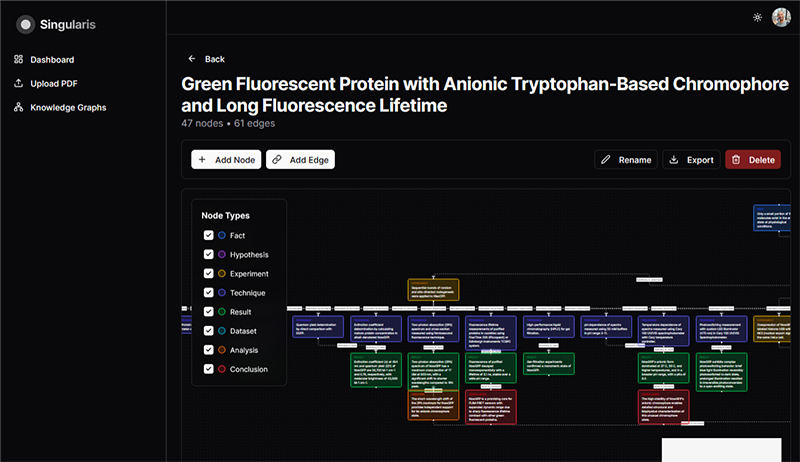Click the trash icon on Delete
This screenshot has width=800, height=462.
tap(735, 159)
